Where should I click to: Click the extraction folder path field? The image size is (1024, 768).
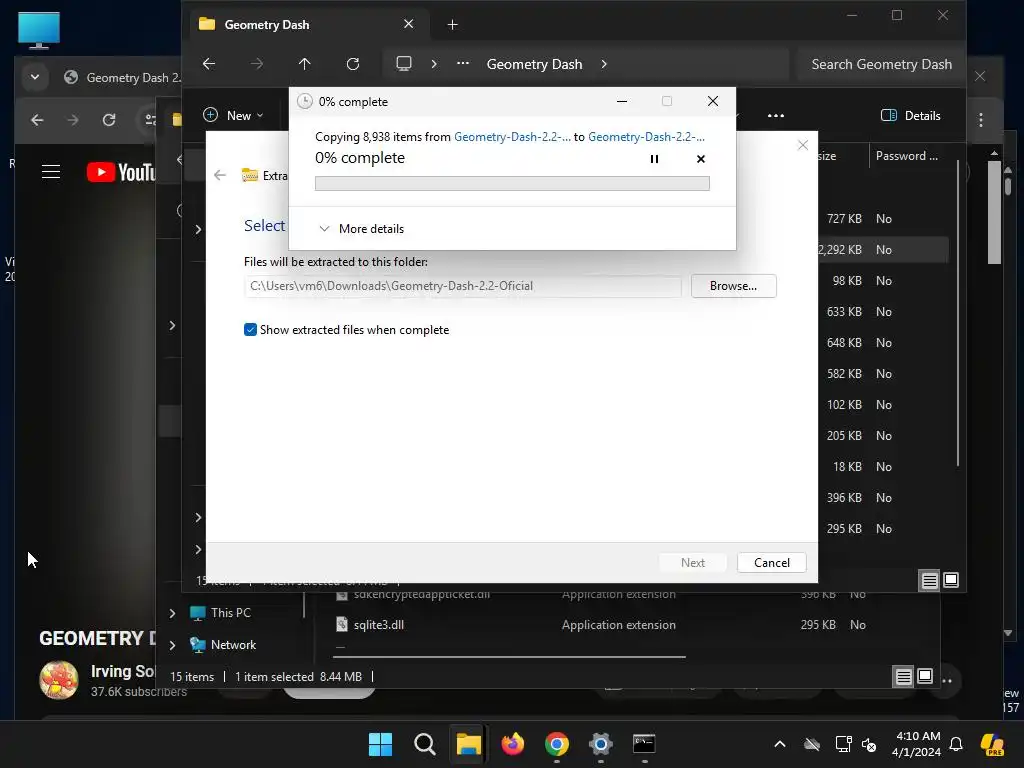pos(462,286)
